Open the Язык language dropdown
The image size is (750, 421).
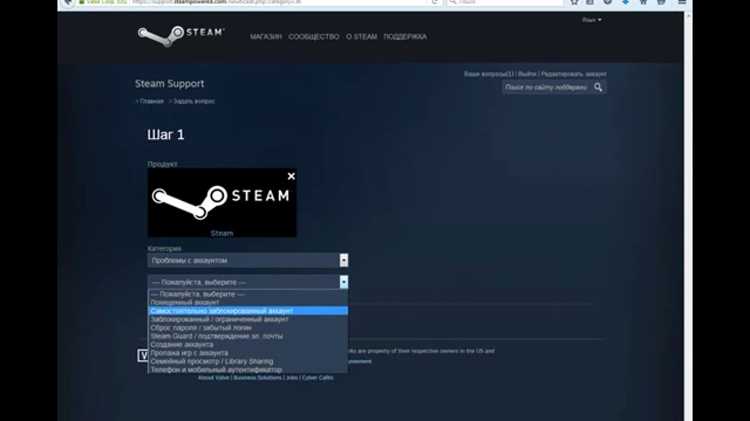(592, 20)
